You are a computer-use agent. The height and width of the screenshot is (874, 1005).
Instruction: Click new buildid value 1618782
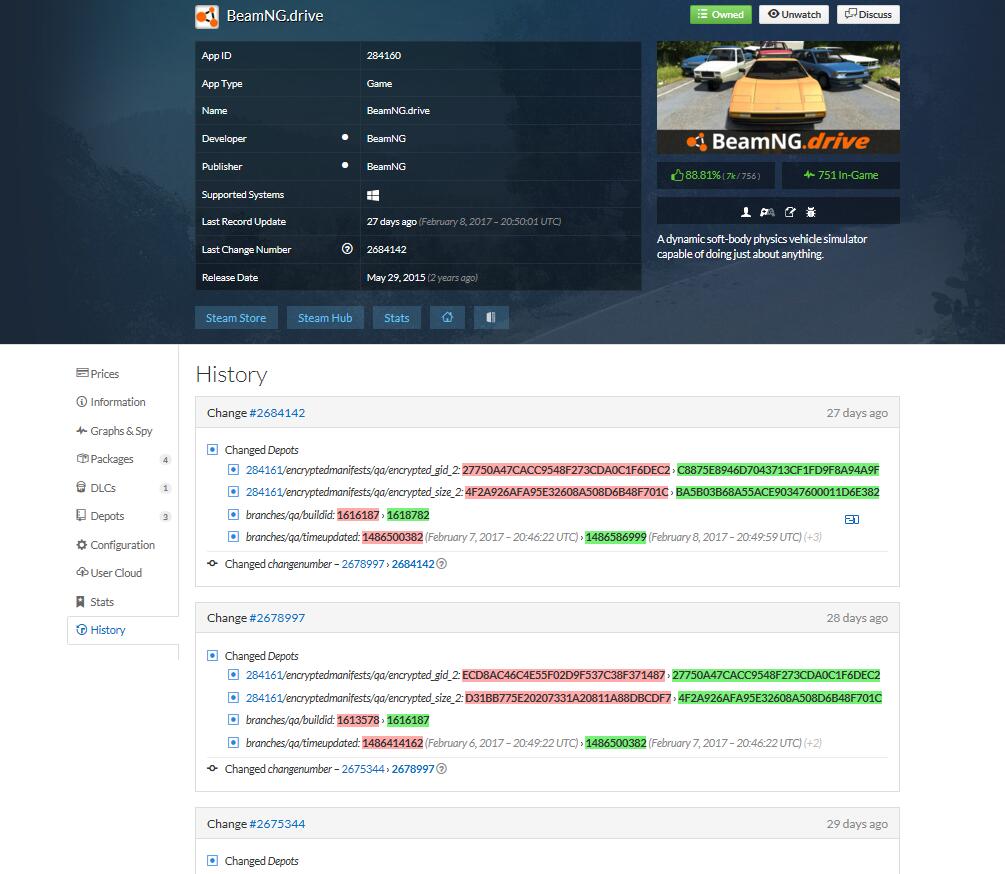408,515
